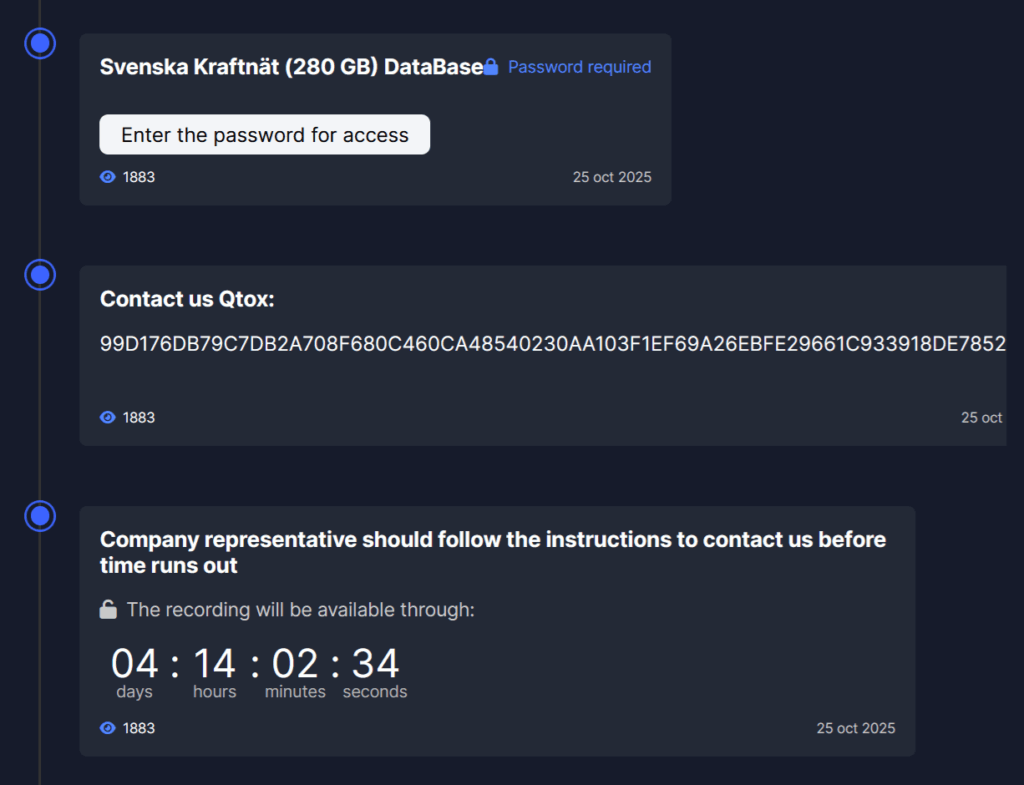Click the countdown seconds value 34
Screen dimensions: 1024x785
click(x=375, y=664)
